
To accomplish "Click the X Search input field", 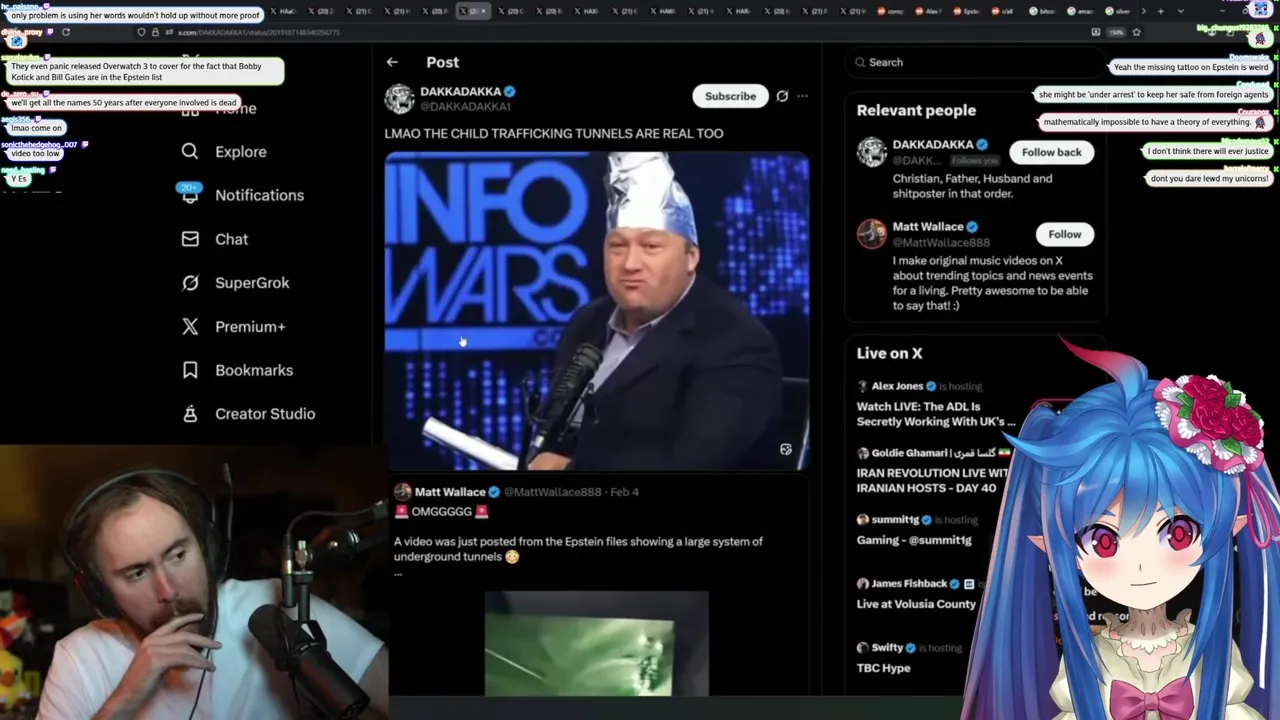I will click(x=975, y=62).
